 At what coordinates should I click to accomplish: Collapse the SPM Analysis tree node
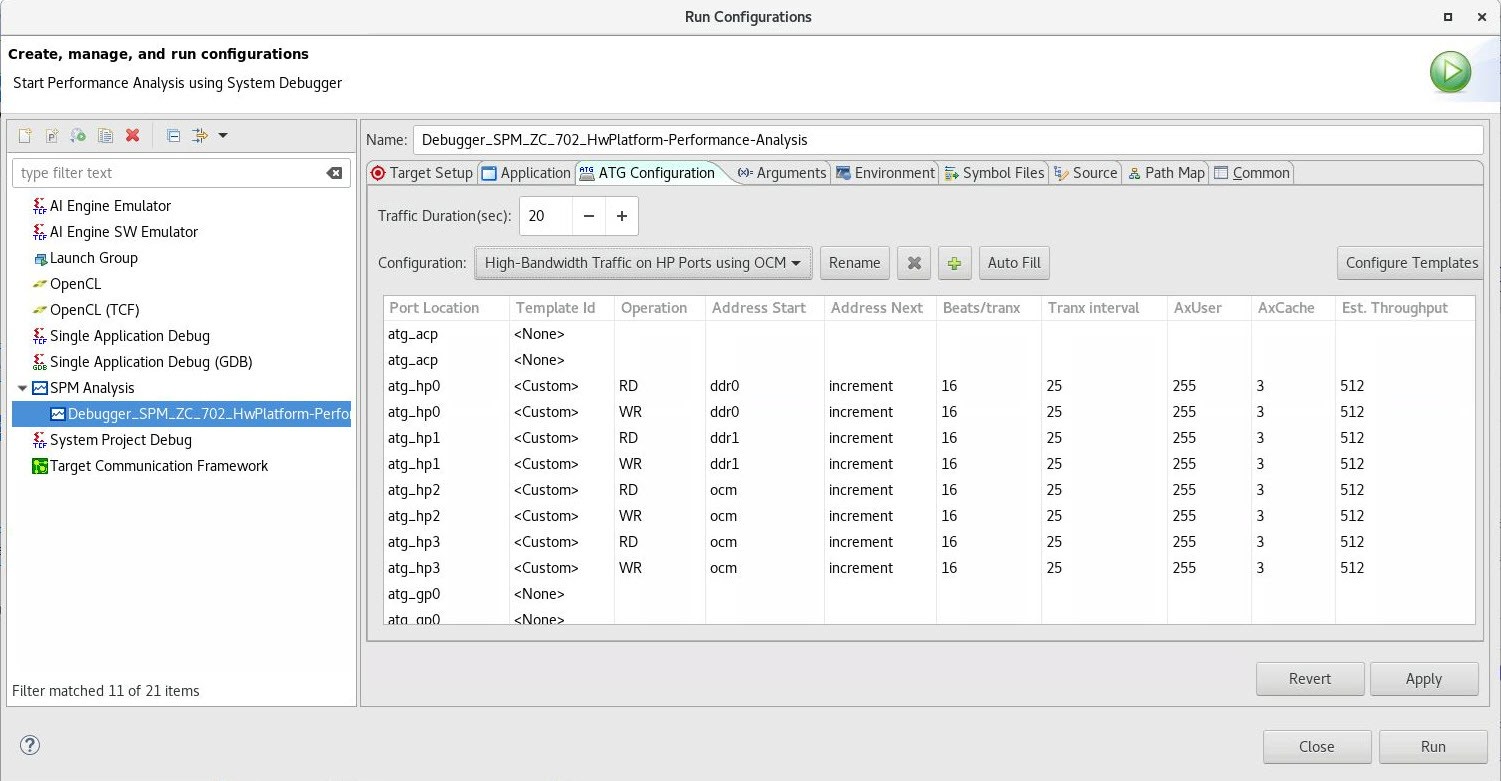pos(23,388)
